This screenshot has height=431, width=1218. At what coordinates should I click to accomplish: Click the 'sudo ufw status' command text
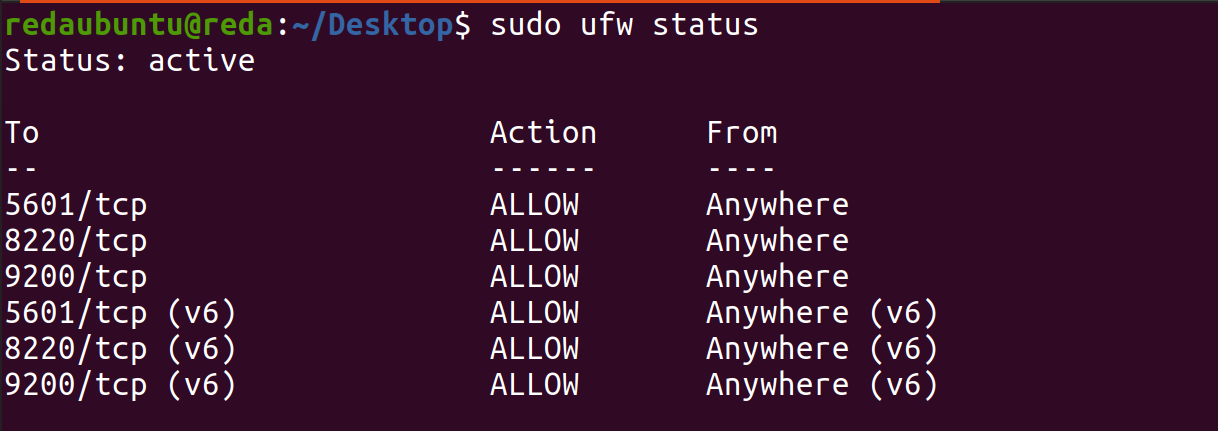(x=624, y=26)
